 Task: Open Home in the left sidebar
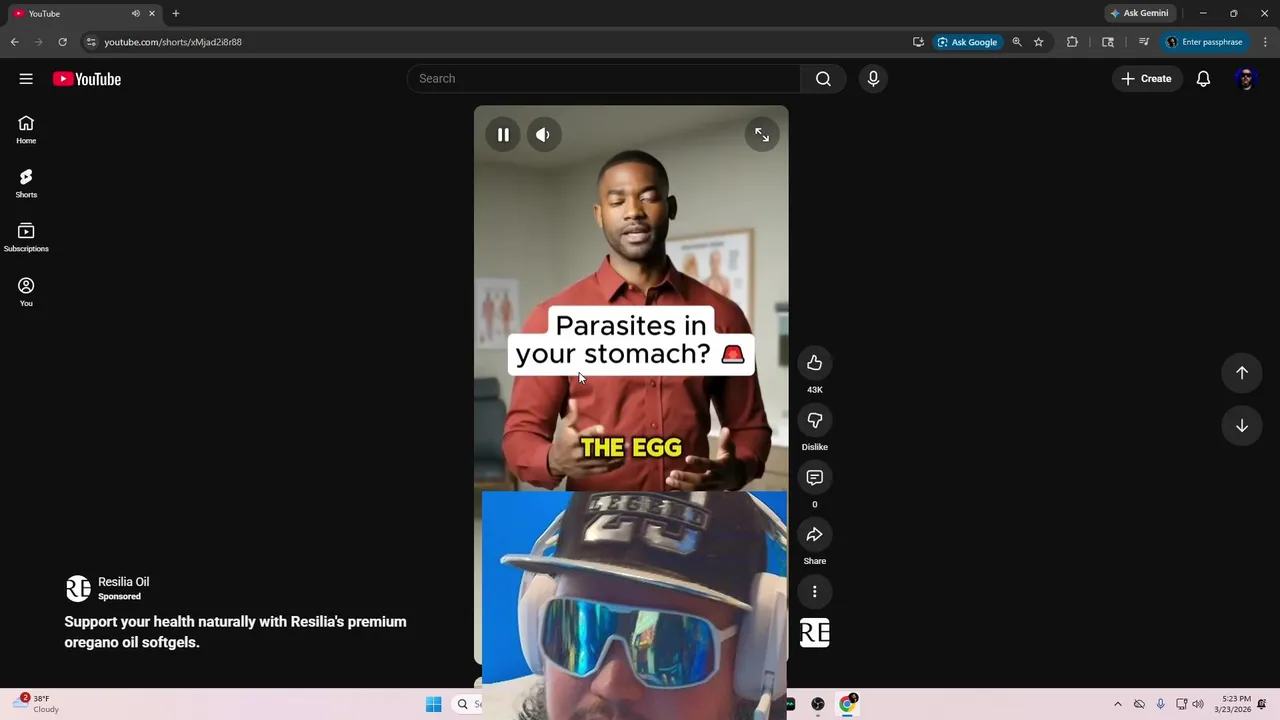tap(26, 129)
